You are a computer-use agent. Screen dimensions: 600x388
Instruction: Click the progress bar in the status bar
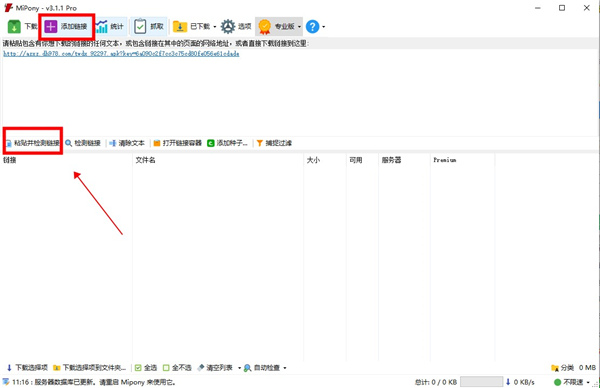click(x=481, y=381)
